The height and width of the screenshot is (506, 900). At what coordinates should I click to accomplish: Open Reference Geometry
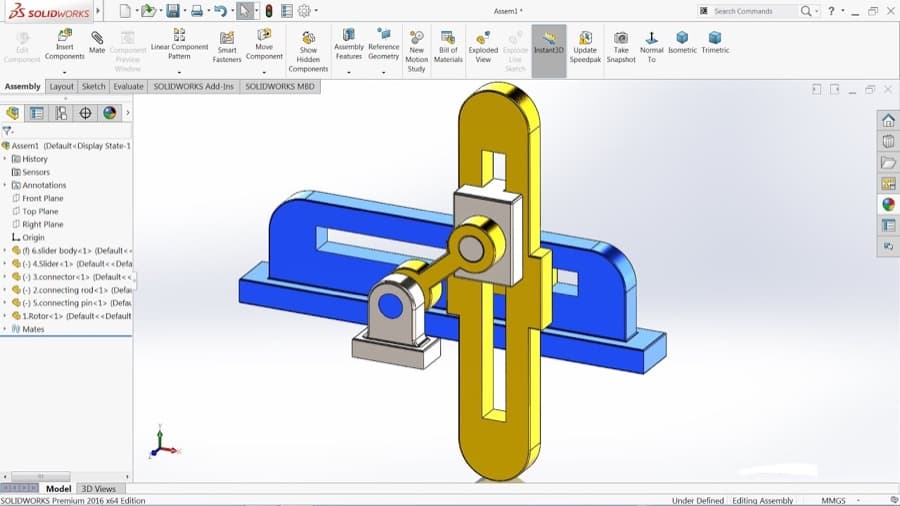coord(383,44)
